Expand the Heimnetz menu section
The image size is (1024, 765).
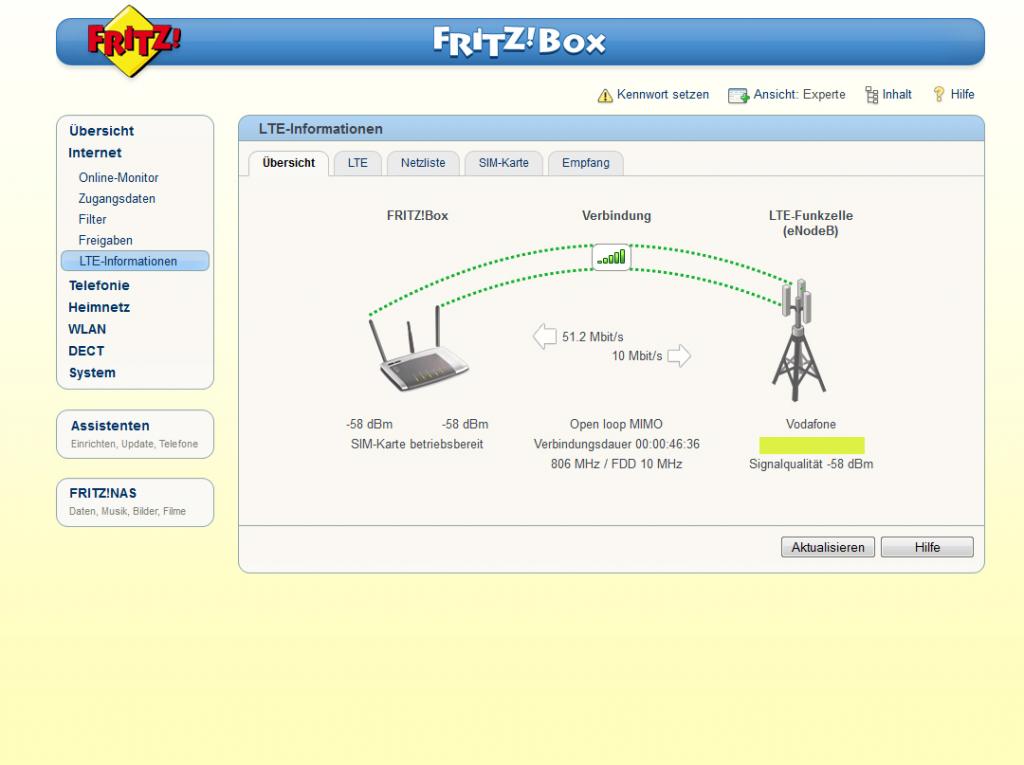[x=98, y=307]
